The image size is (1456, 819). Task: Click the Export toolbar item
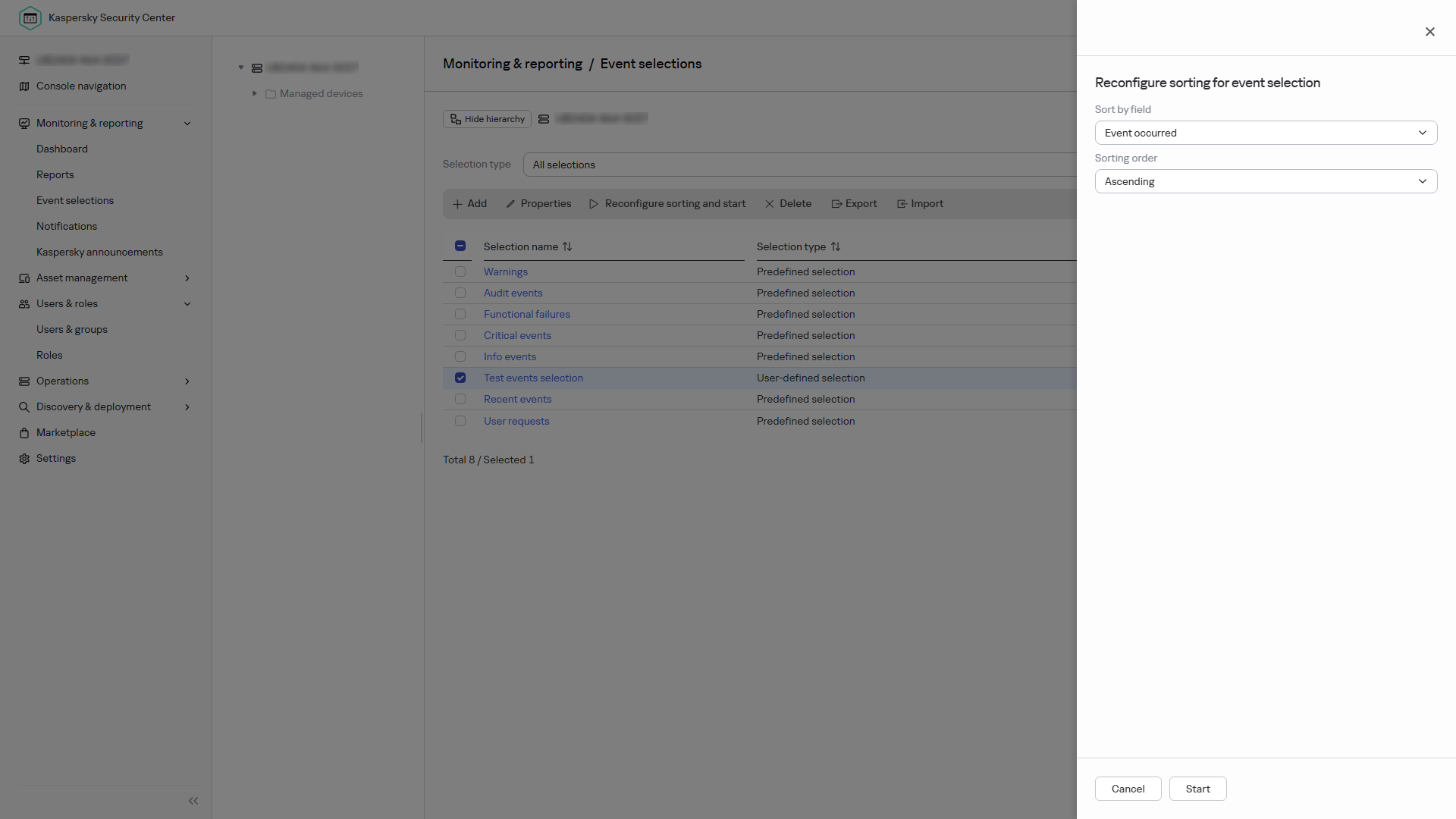coord(854,204)
